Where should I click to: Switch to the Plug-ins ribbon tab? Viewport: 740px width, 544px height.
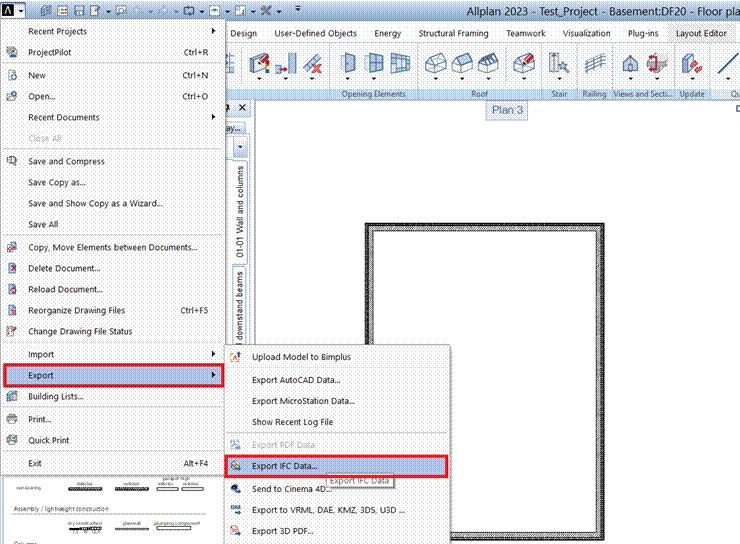click(643, 33)
